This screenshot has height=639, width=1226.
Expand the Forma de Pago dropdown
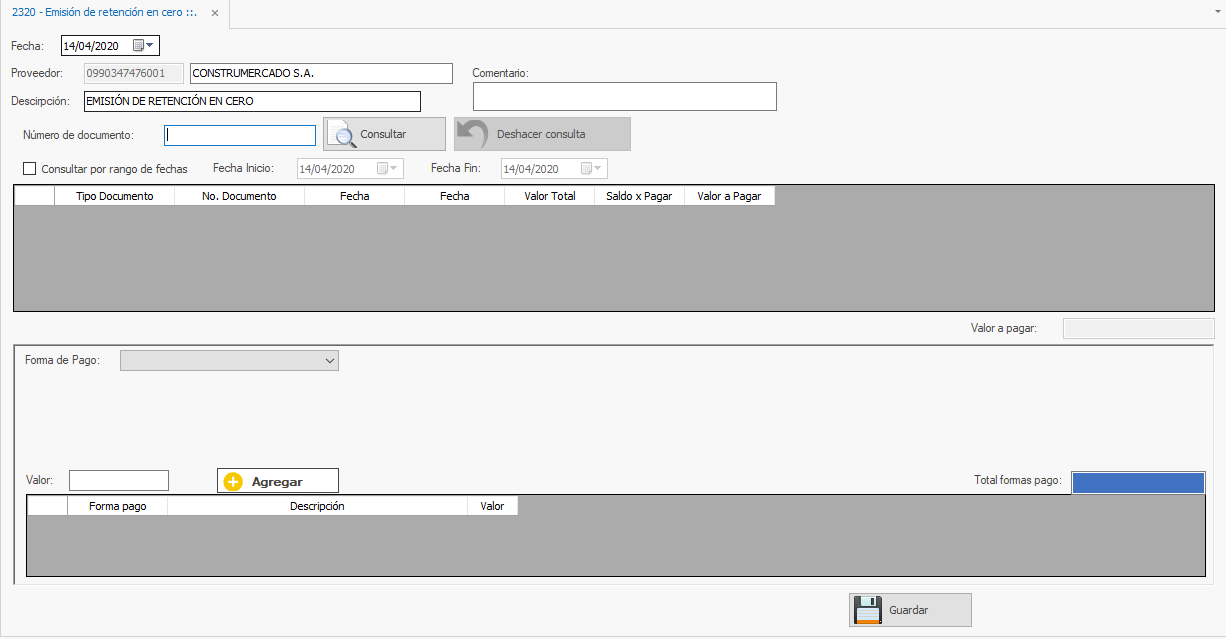pyautogui.click(x=330, y=361)
